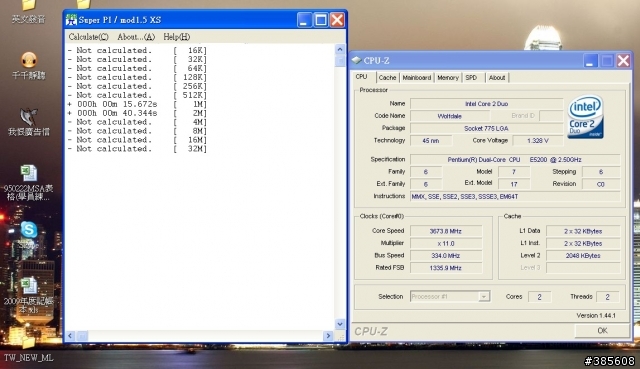Open the Calculate menu in Super PI

point(89,37)
